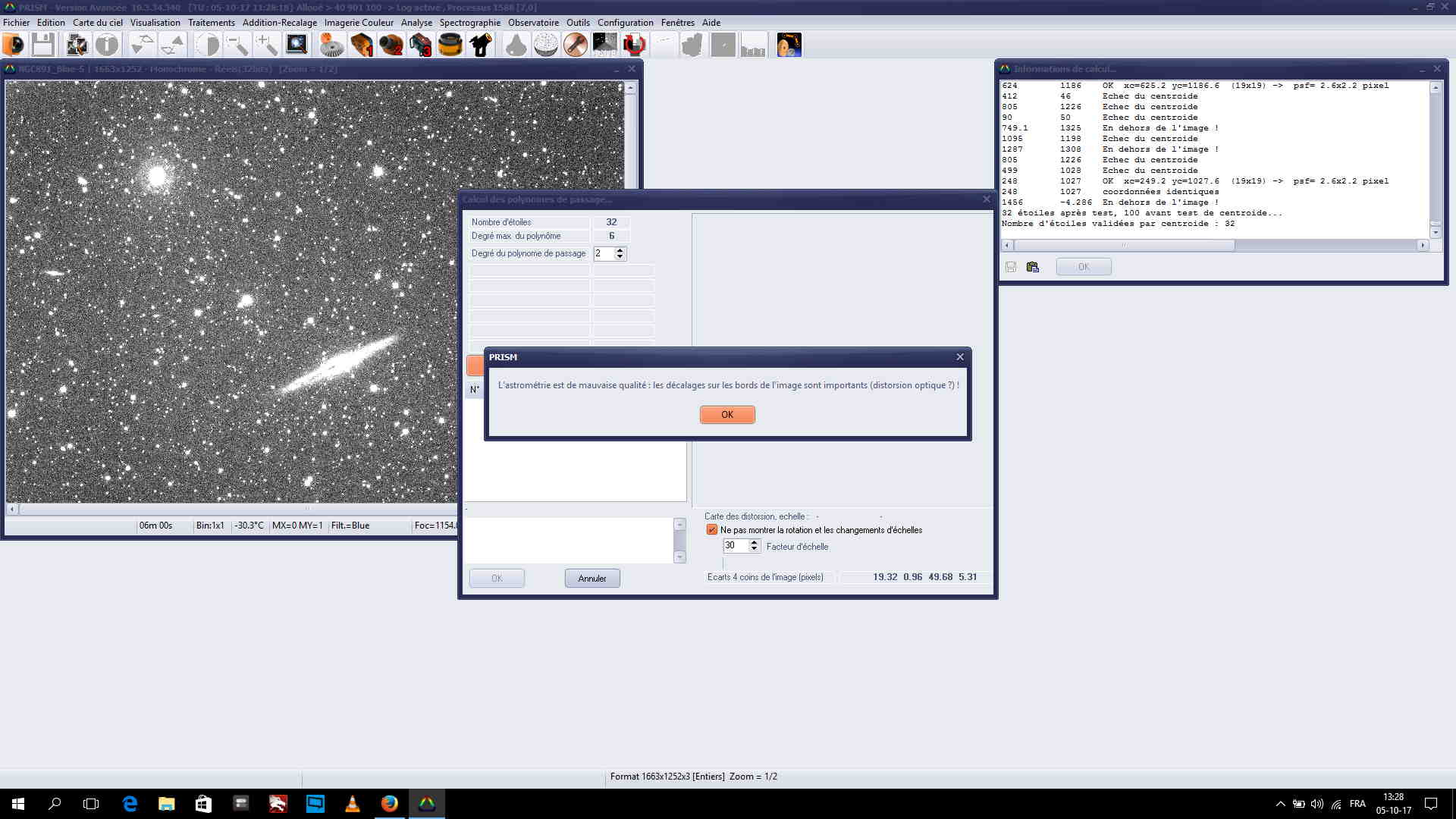
Task: Decrease Facteur d'échelle with down arrow
Action: 754,549
